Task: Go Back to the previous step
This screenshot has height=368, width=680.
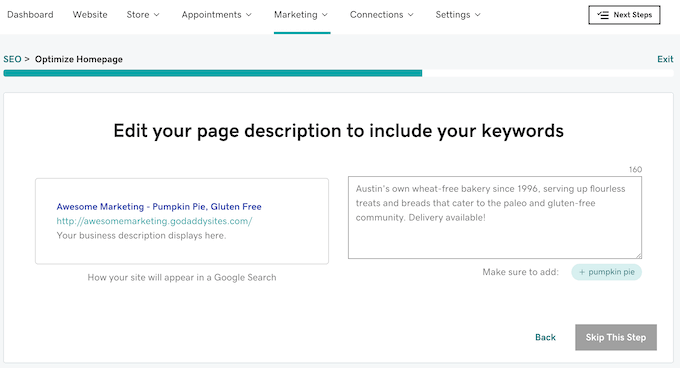Action: 545,337
